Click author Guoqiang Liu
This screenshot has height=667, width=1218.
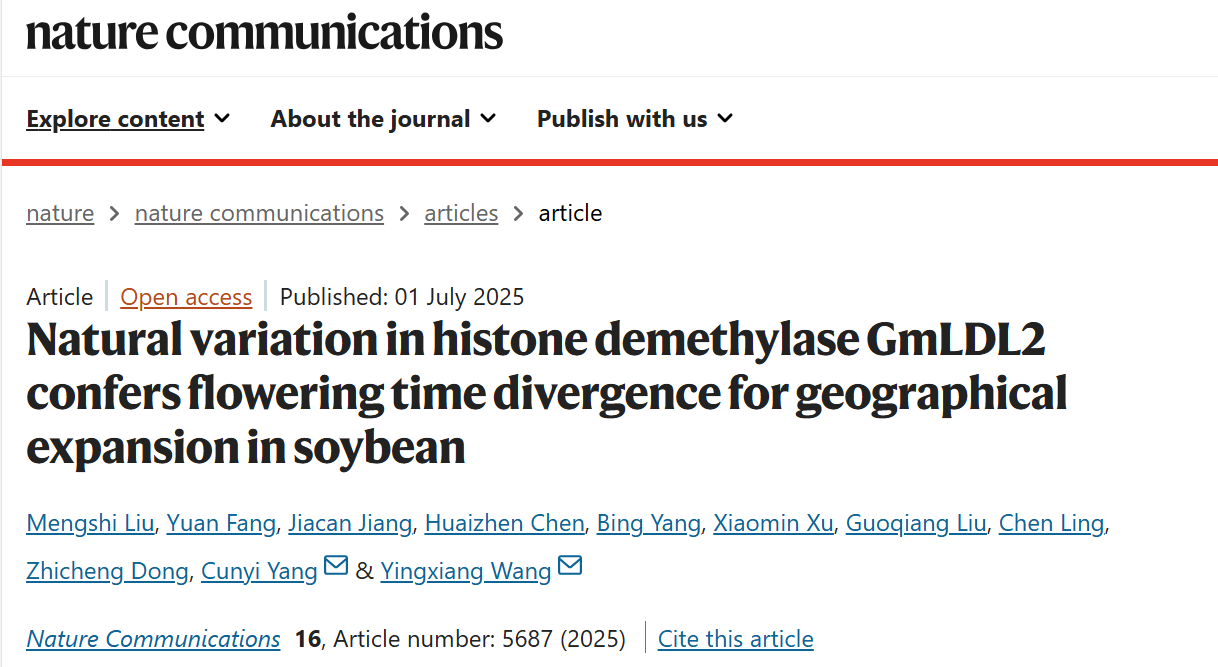pyautogui.click(x=915, y=523)
